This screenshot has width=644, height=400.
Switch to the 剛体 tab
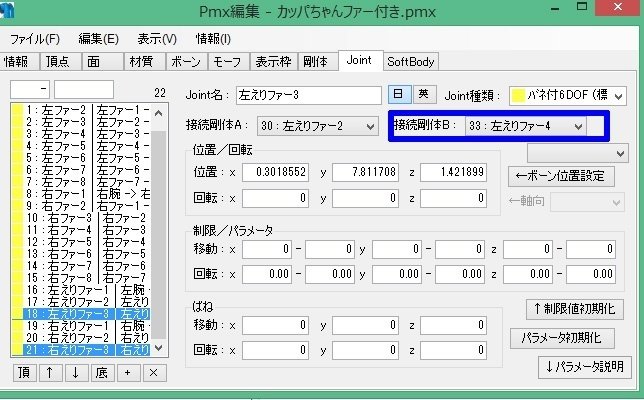318,62
